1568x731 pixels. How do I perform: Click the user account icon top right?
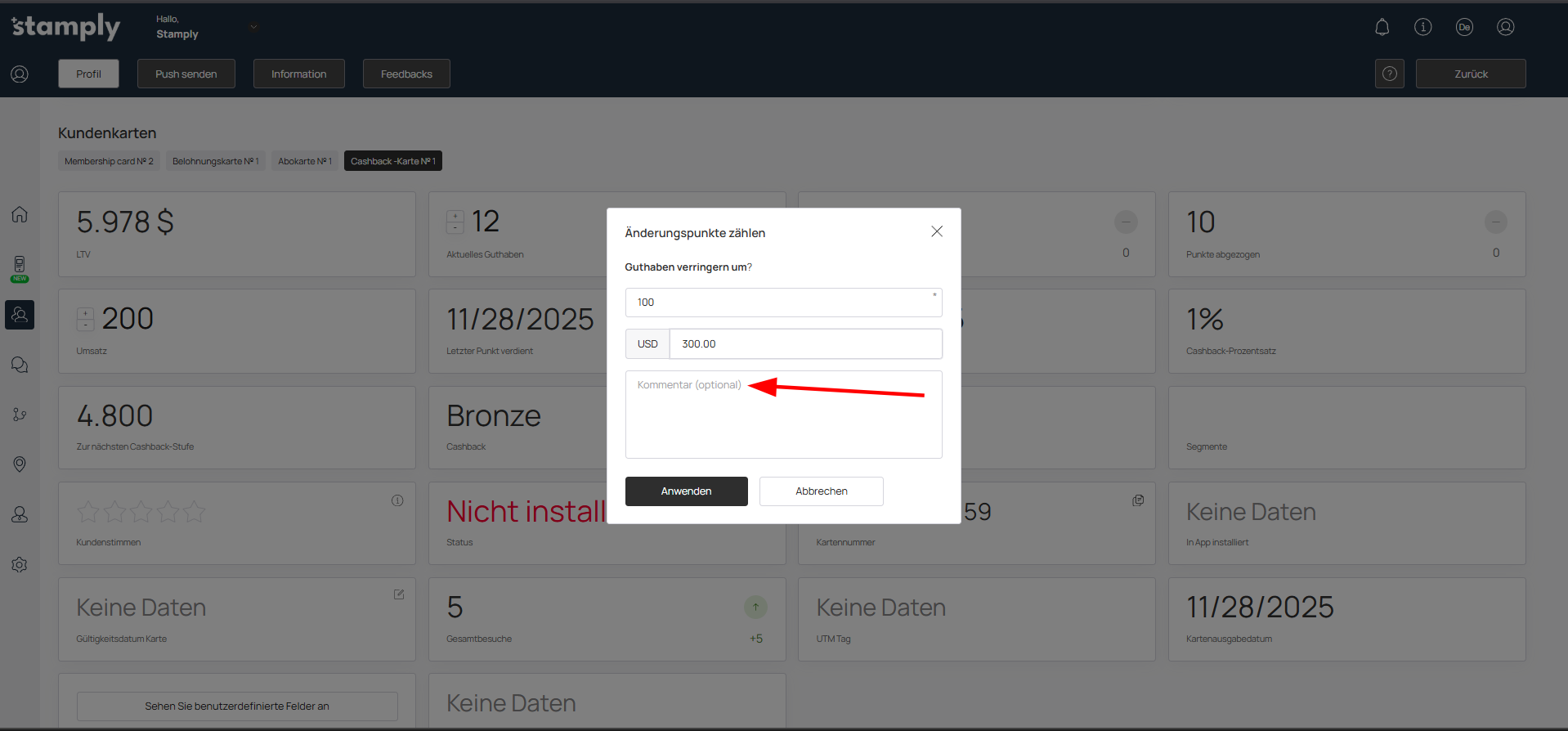pyautogui.click(x=1505, y=27)
